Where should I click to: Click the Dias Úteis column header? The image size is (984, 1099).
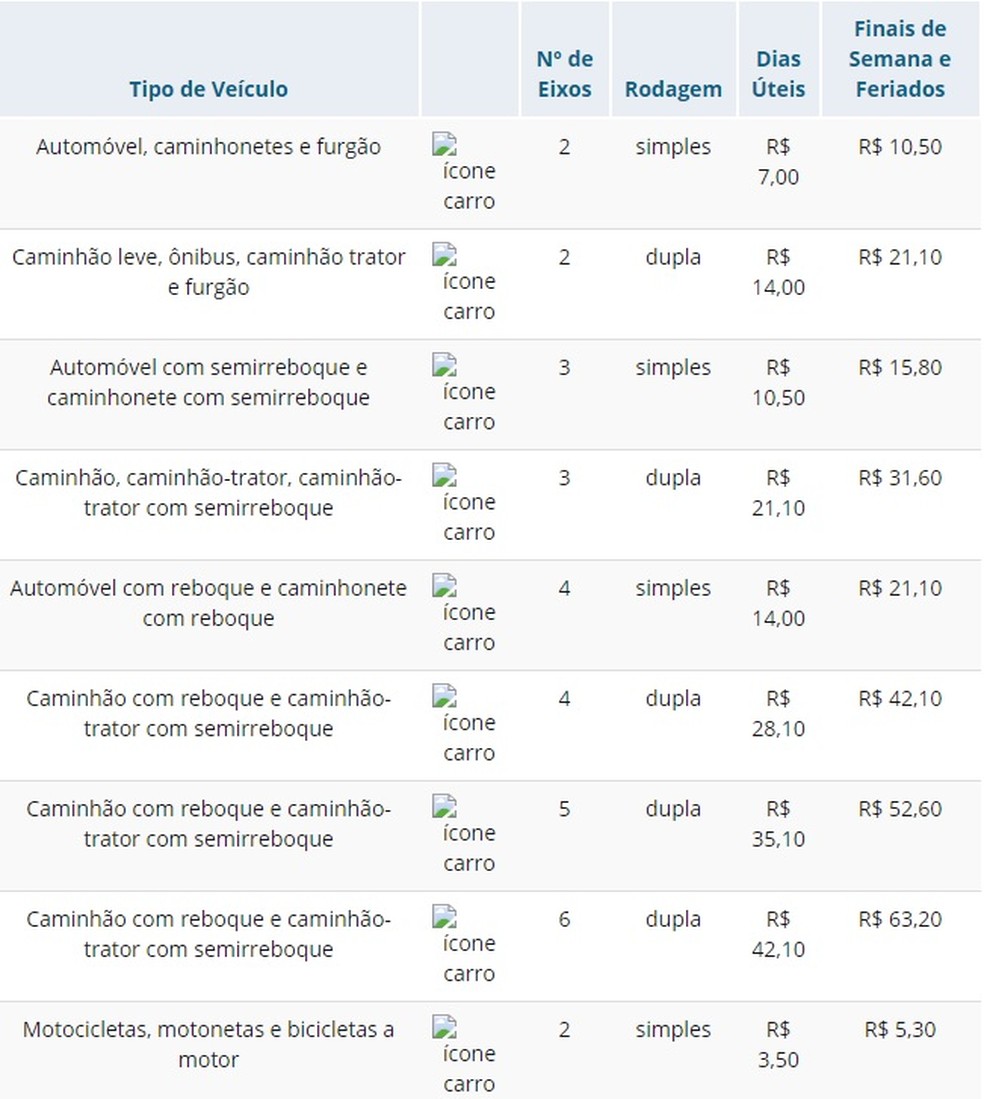[x=778, y=74]
